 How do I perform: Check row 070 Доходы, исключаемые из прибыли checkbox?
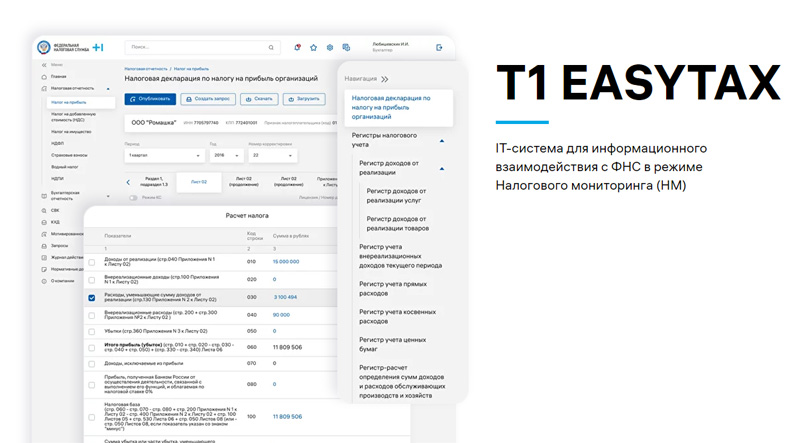(x=92, y=364)
